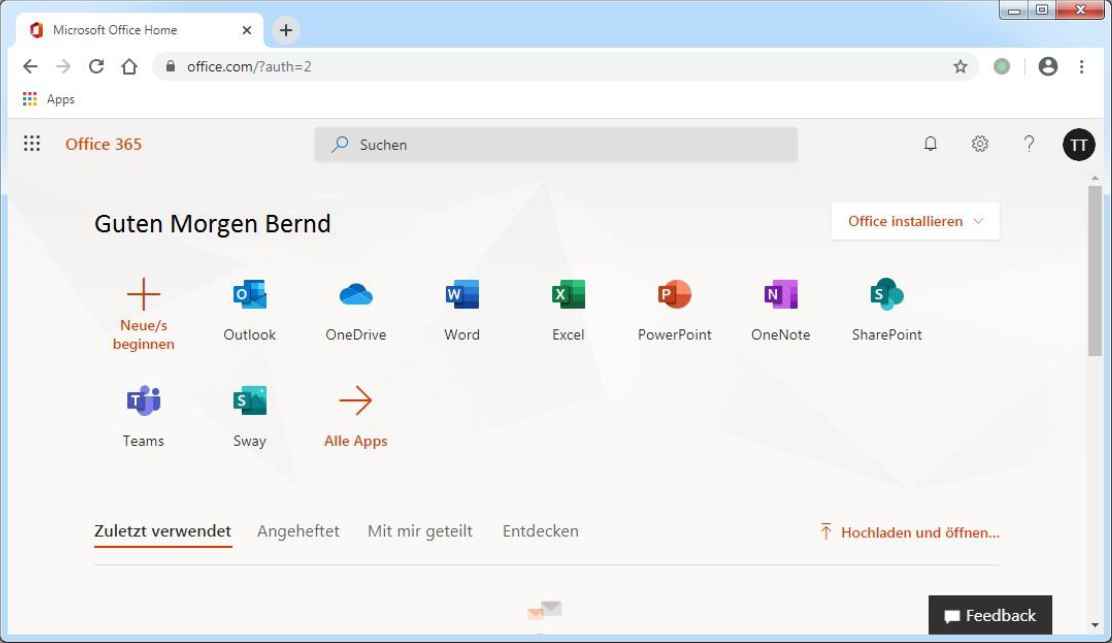1112x643 pixels.
Task: Open a new browser tab
Action: 286,30
